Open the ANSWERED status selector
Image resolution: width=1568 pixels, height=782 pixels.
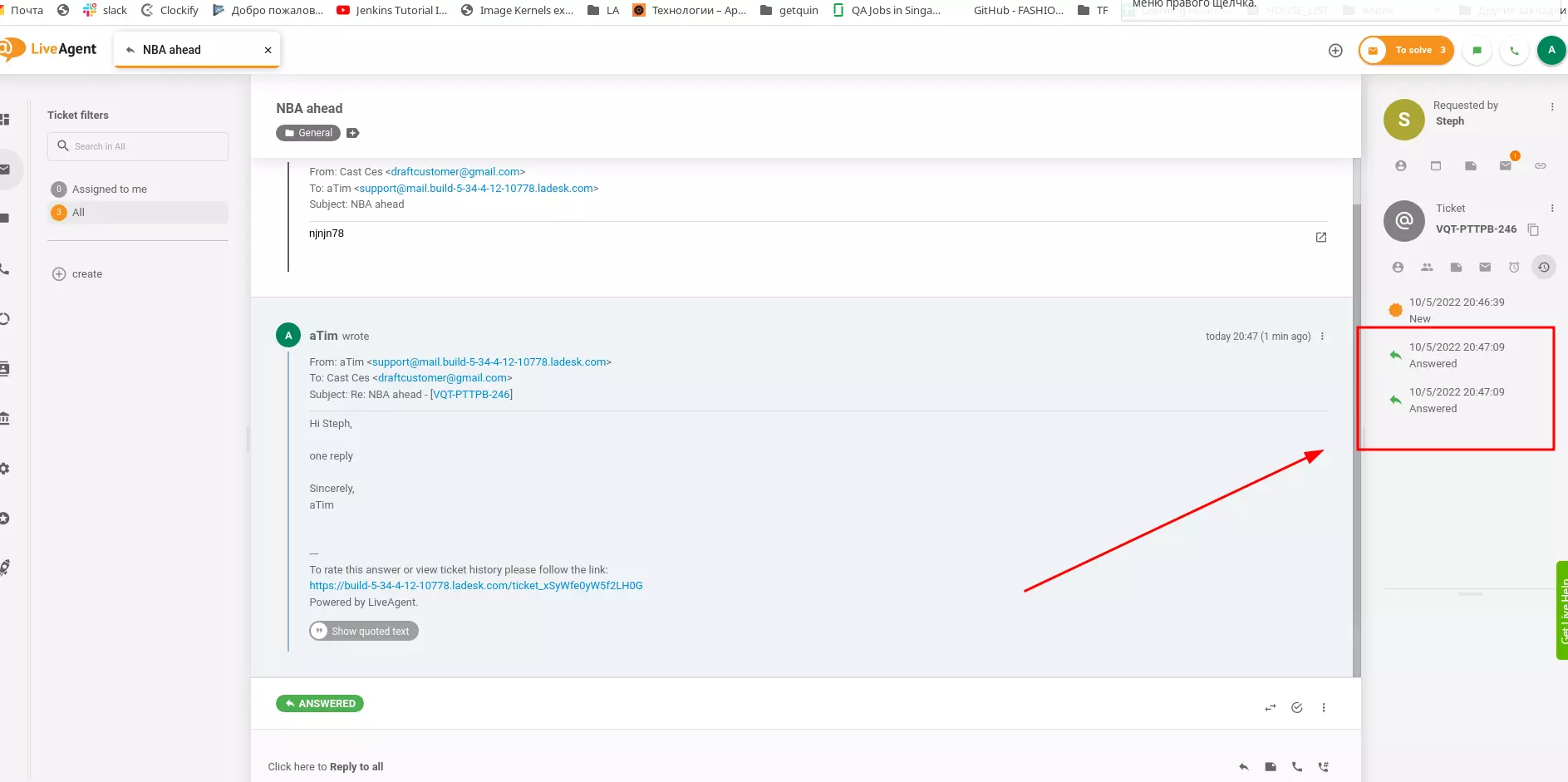click(320, 703)
